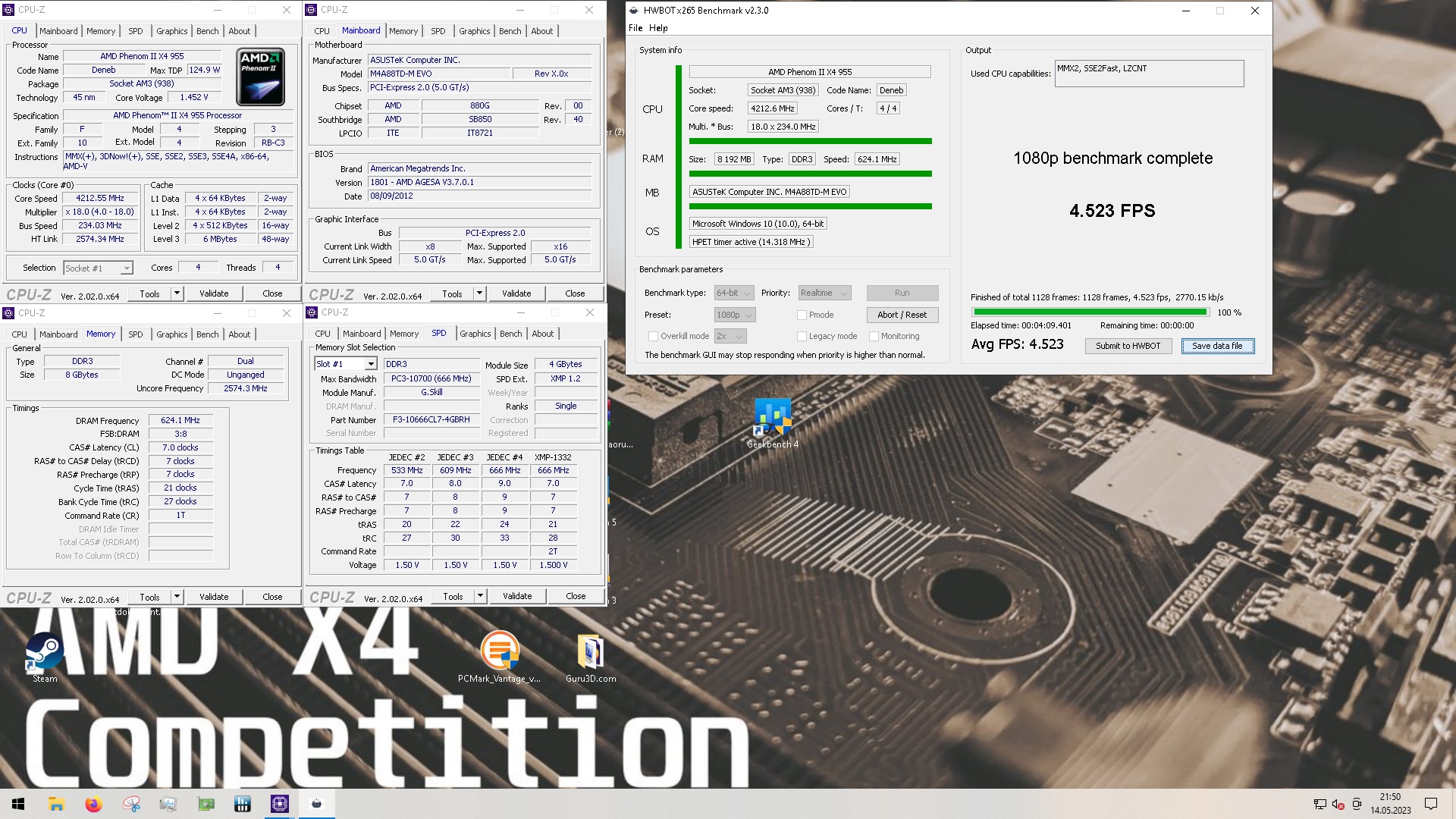Click the HWBOT x265 title bar icon
The height and width of the screenshot is (819, 1456).
click(x=634, y=11)
